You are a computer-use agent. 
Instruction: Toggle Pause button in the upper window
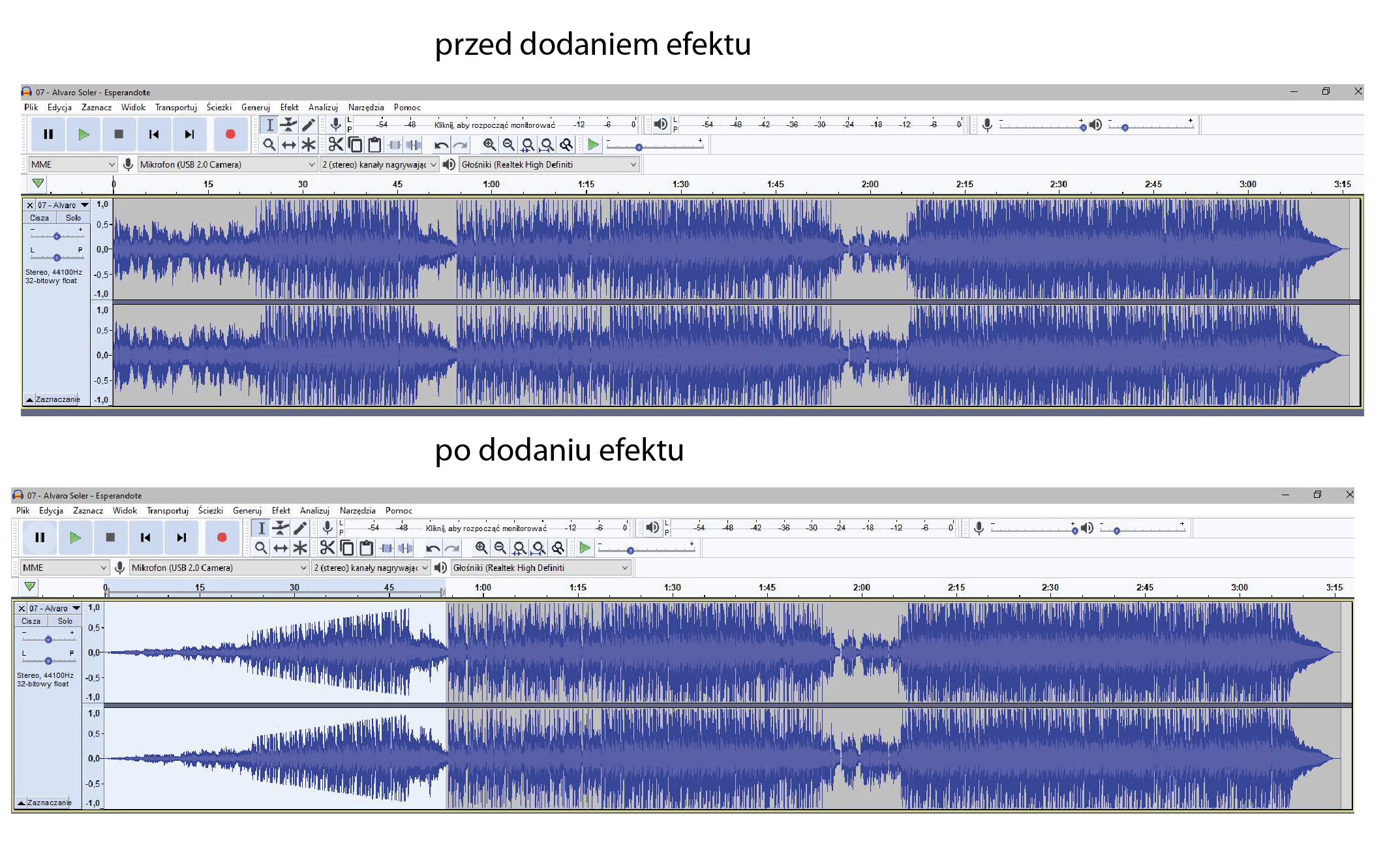coord(48,134)
